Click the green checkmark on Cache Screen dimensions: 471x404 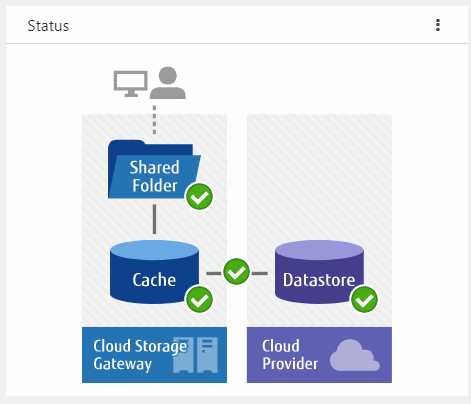(199, 299)
